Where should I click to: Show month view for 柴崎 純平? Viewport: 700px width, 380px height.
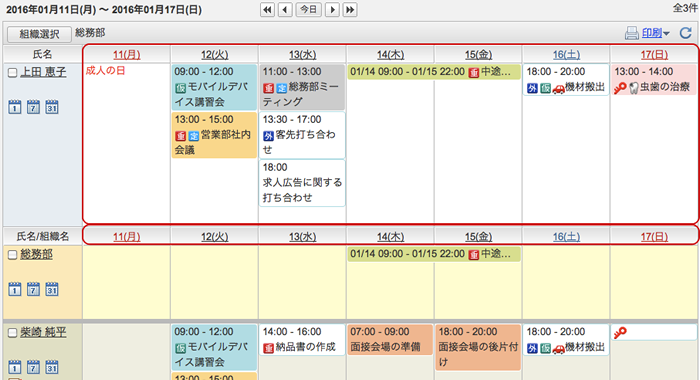52,367
